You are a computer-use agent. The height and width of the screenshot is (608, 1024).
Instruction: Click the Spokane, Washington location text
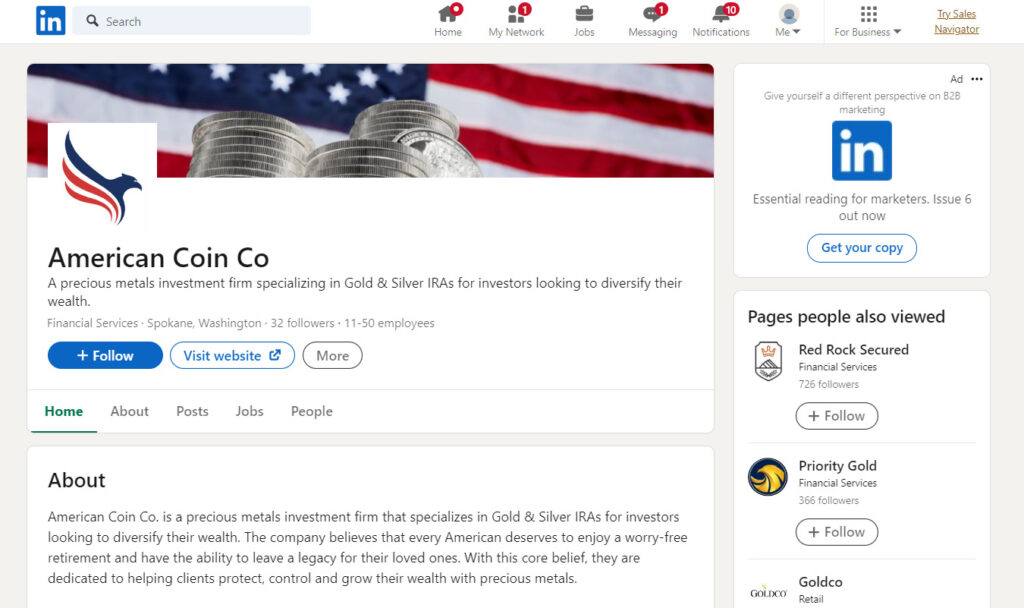coord(204,323)
